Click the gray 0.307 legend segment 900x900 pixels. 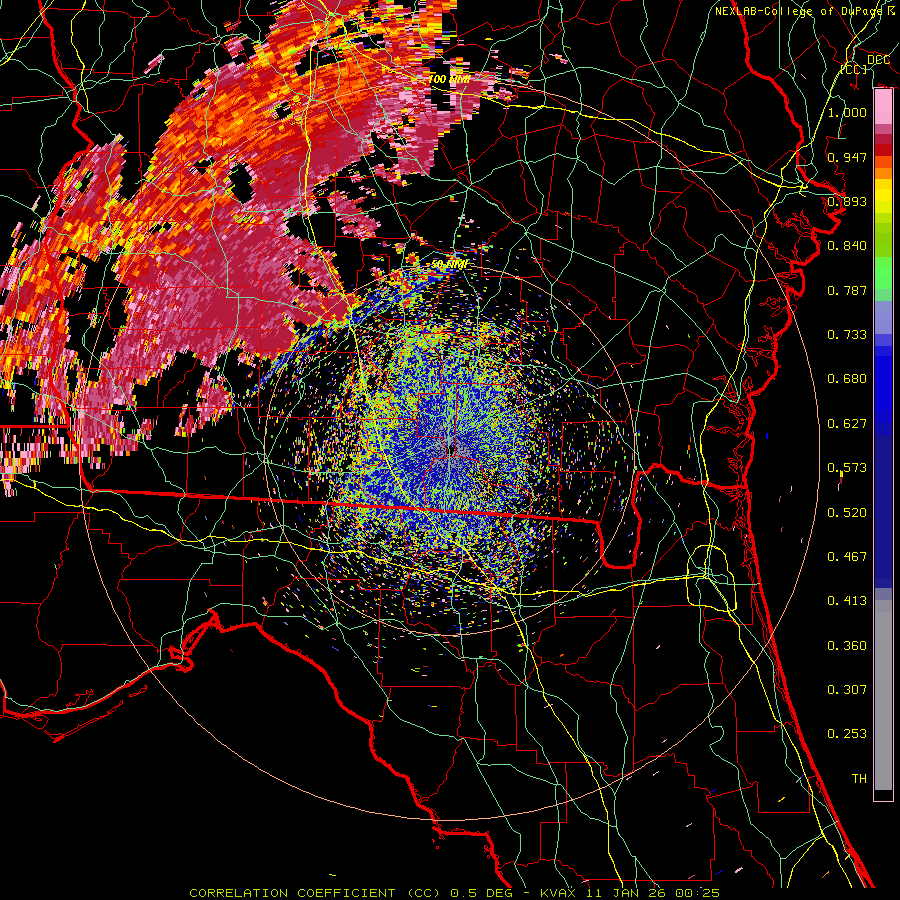(883, 689)
